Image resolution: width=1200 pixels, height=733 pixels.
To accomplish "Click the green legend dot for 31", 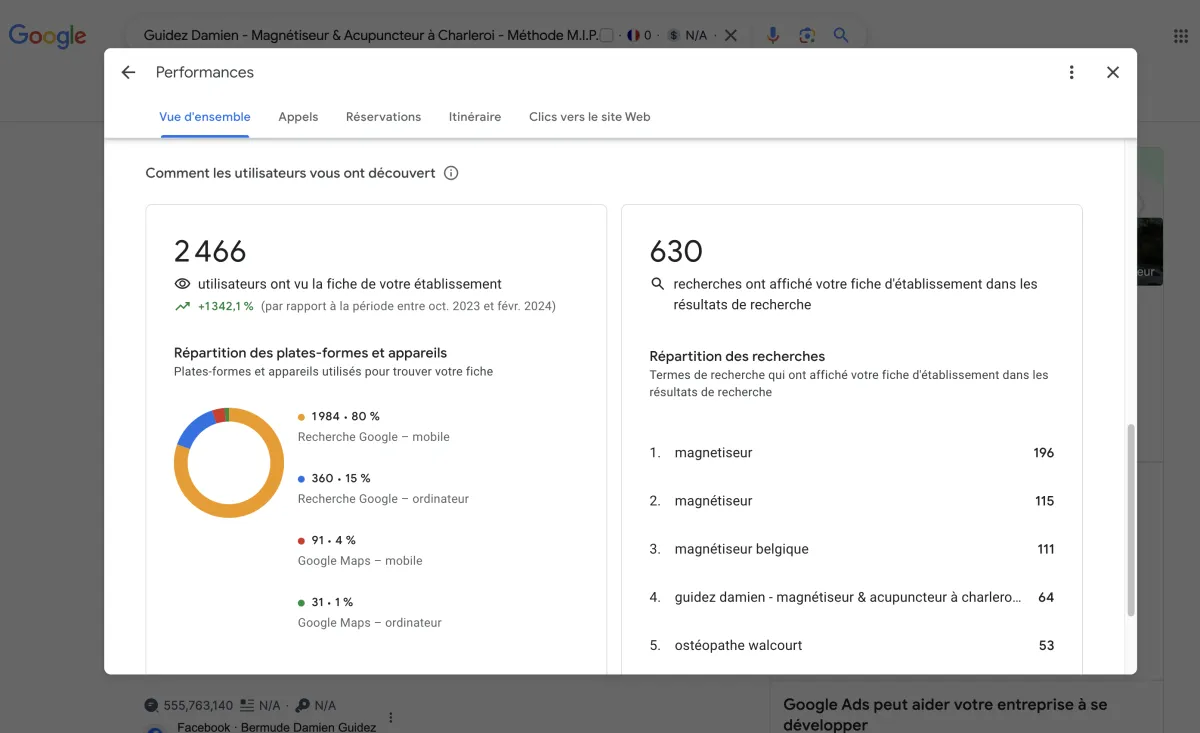I will coord(301,603).
